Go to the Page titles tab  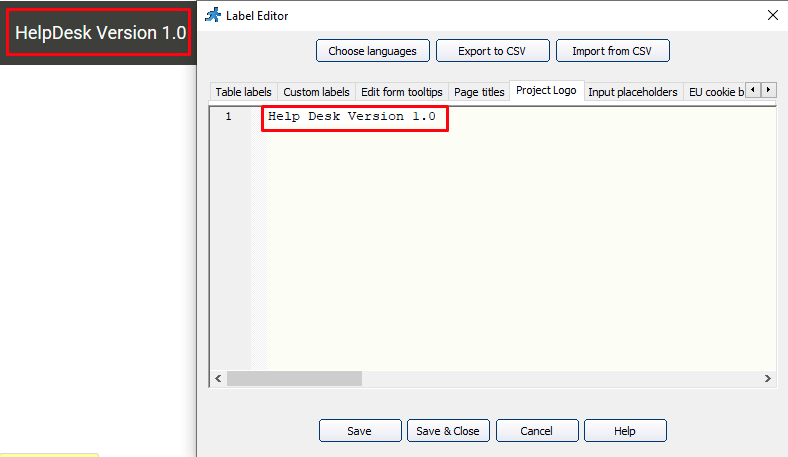pyautogui.click(x=479, y=92)
